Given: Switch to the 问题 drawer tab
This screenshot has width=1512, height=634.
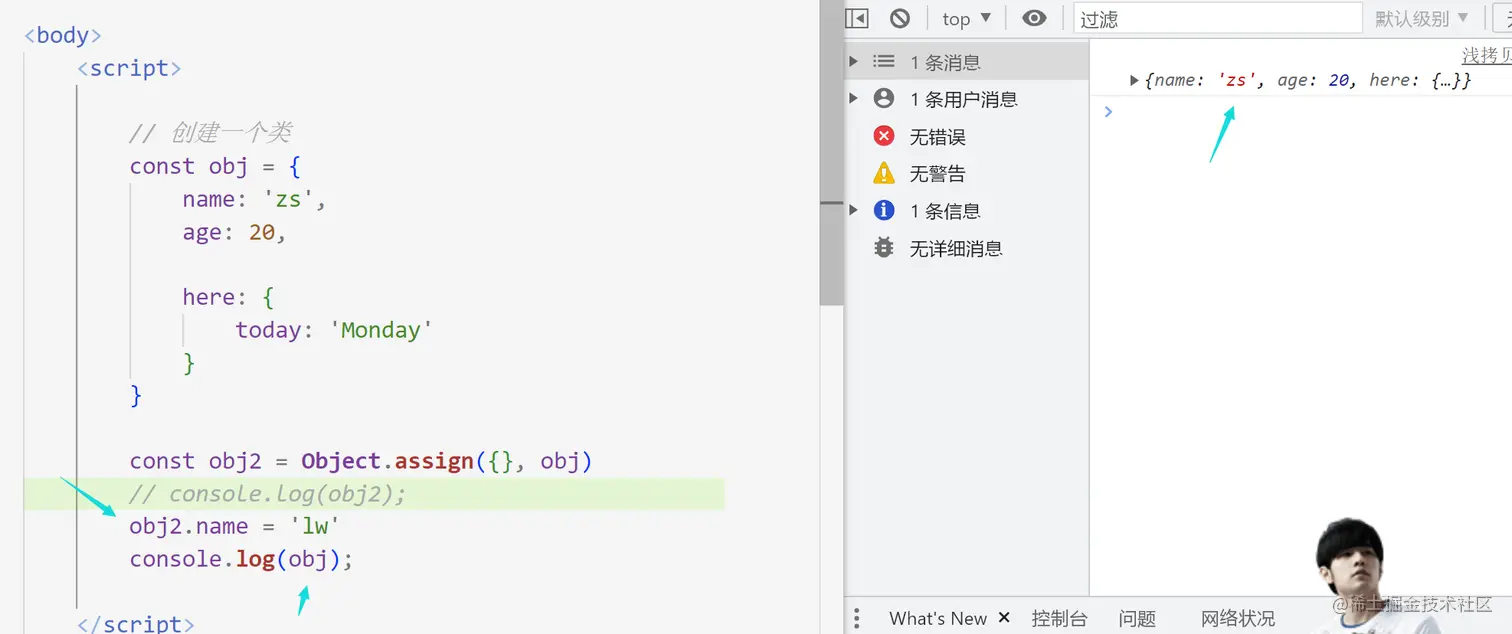Looking at the screenshot, I should click(x=1137, y=618).
